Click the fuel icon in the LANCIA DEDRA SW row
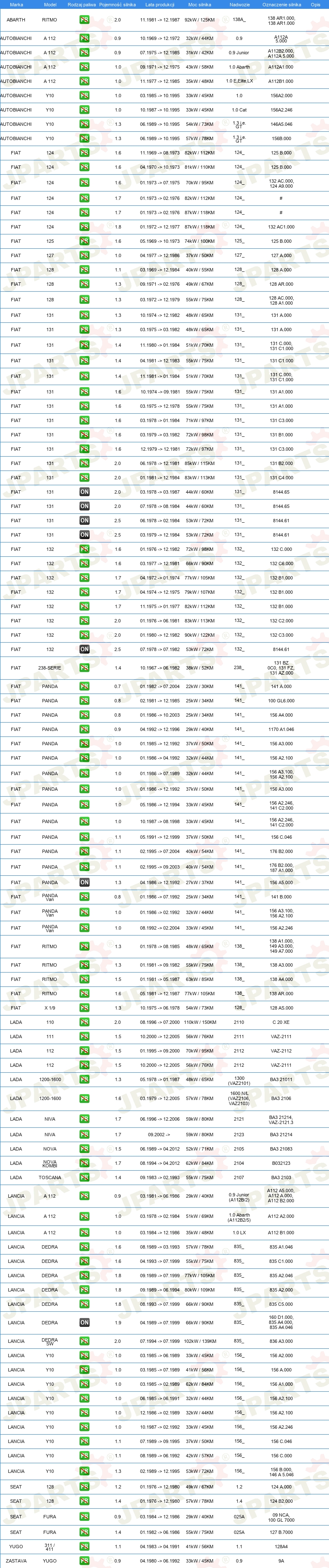The image size is (329, 1568). click(84, 1341)
